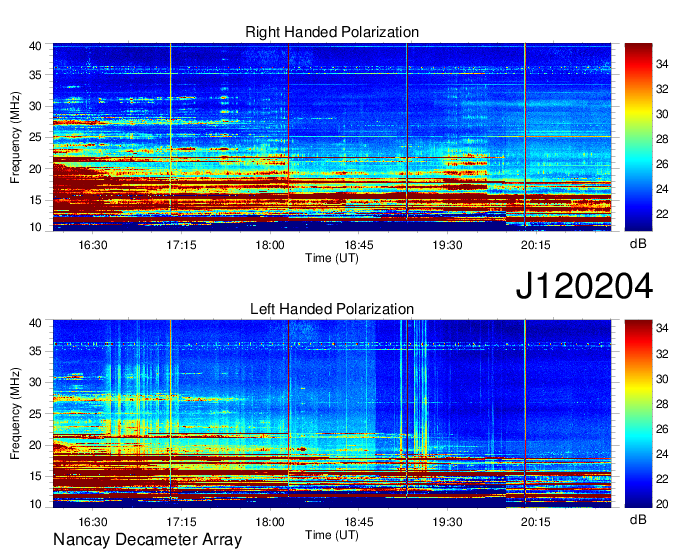Click the right-handed plot's color scale bar
680x552 pixels.
pyautogui.click(x=638, y=137)
